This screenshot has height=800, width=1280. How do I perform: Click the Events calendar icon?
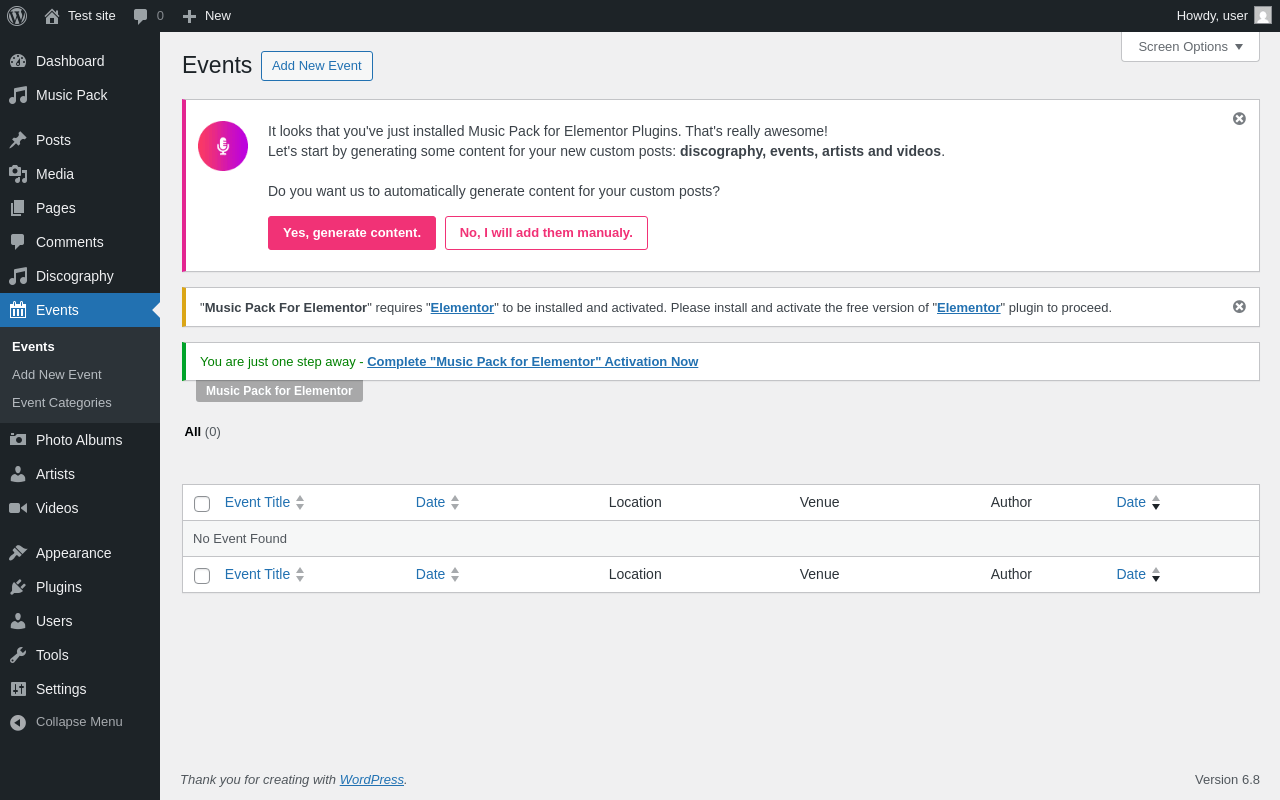18,310
